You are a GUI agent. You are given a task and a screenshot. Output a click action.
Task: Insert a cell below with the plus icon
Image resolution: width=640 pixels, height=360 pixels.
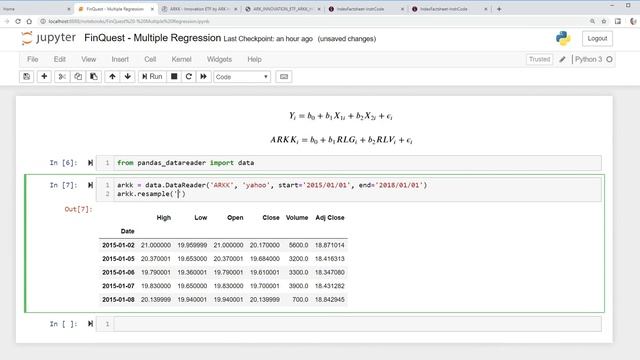click(44, 77)
